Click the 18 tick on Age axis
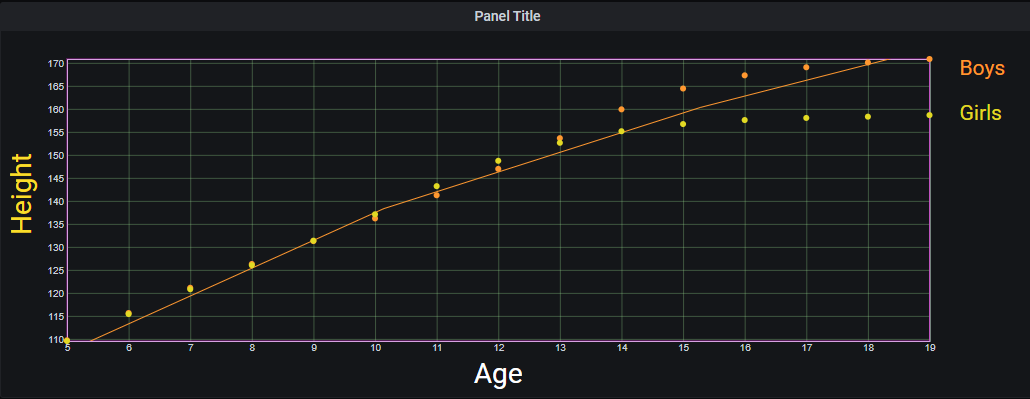This screenshot has height=399, width=1030. click(x=868, y=348)
